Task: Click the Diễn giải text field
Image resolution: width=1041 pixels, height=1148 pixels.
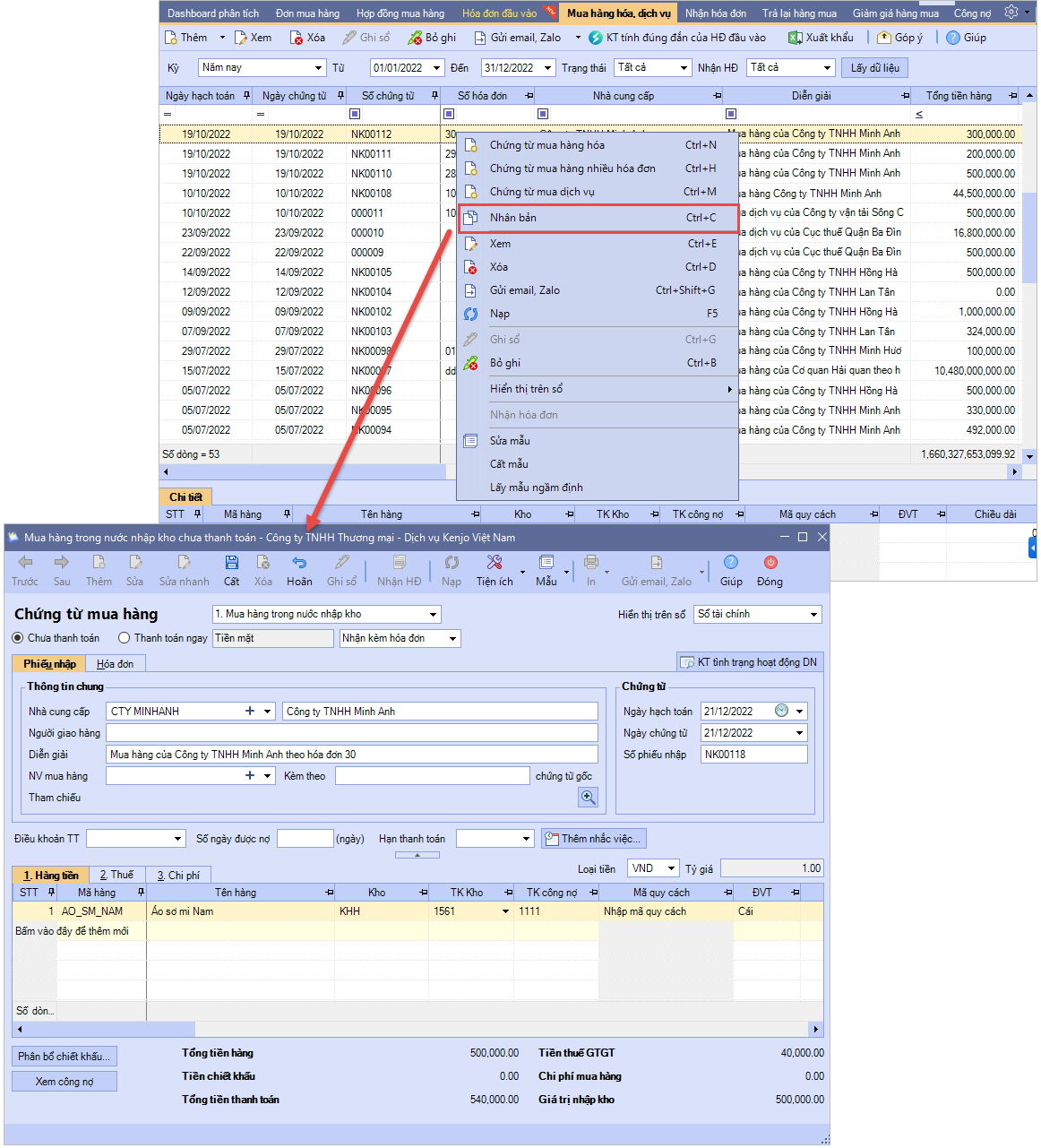Action: 351,755
